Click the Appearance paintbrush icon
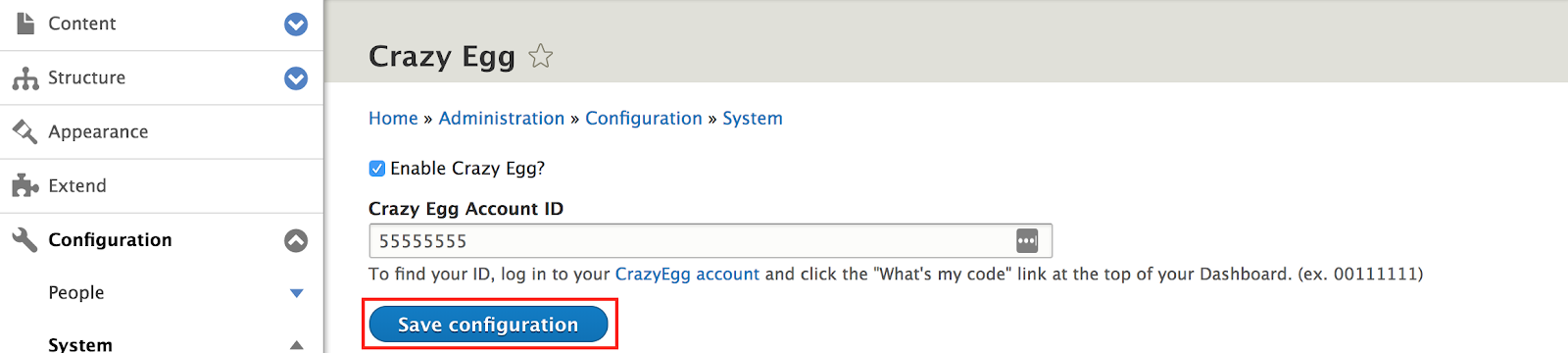Viewport: 1568px width, 353px height. 24,131
